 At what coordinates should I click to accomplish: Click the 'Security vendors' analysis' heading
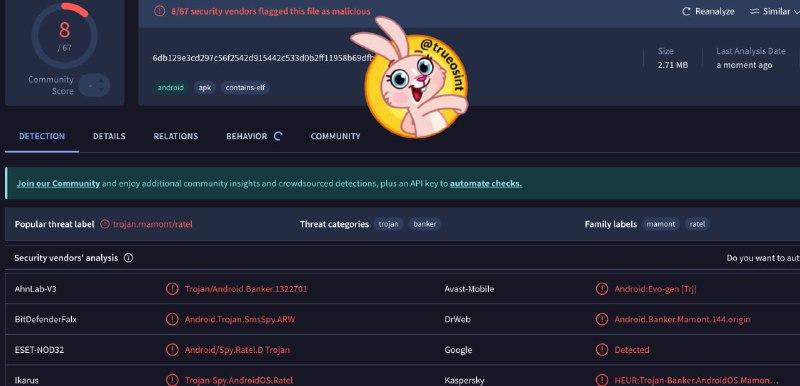coord(66,258)
